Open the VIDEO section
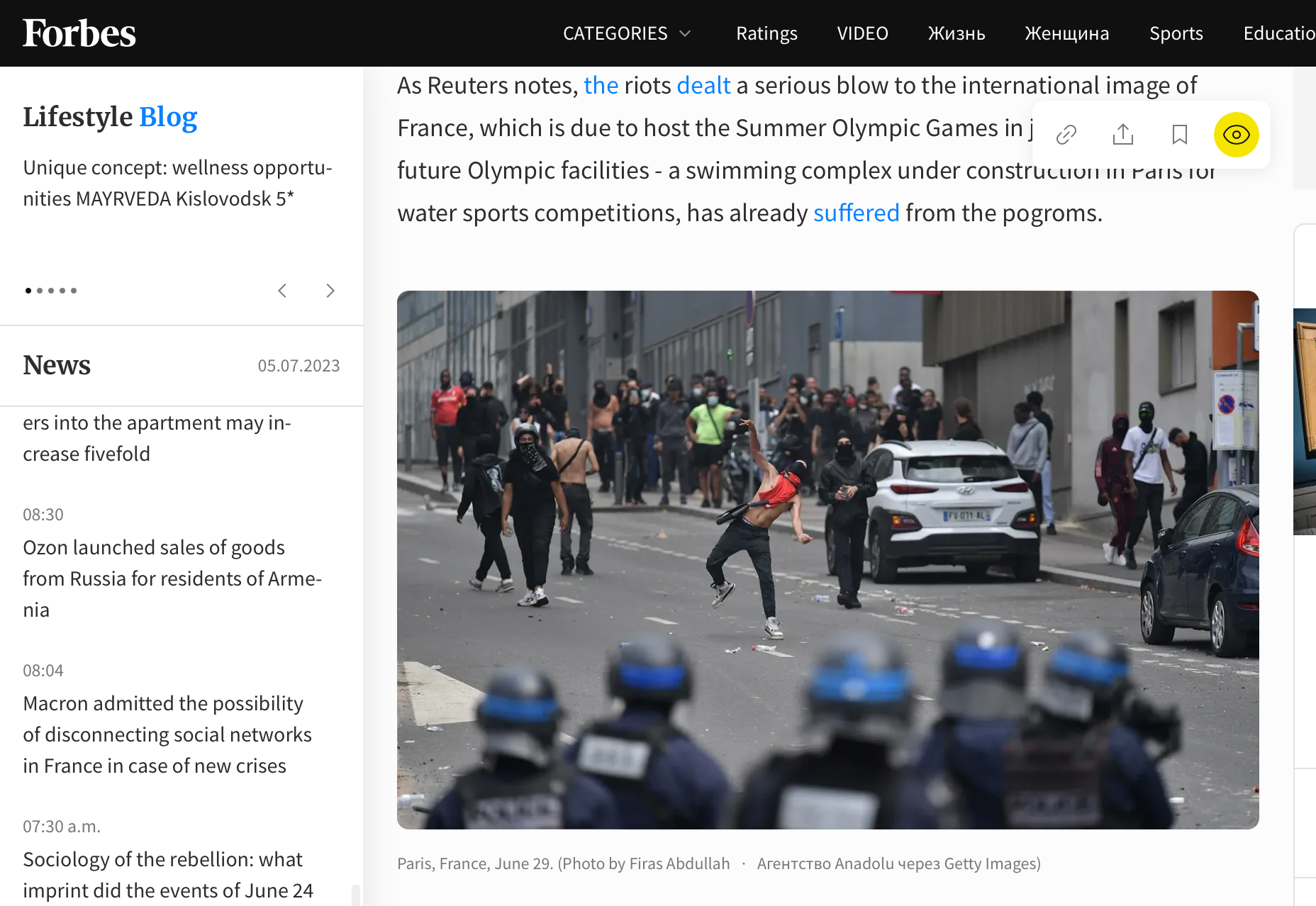This screenshot has width=1316, height=906. pos(862,33)
